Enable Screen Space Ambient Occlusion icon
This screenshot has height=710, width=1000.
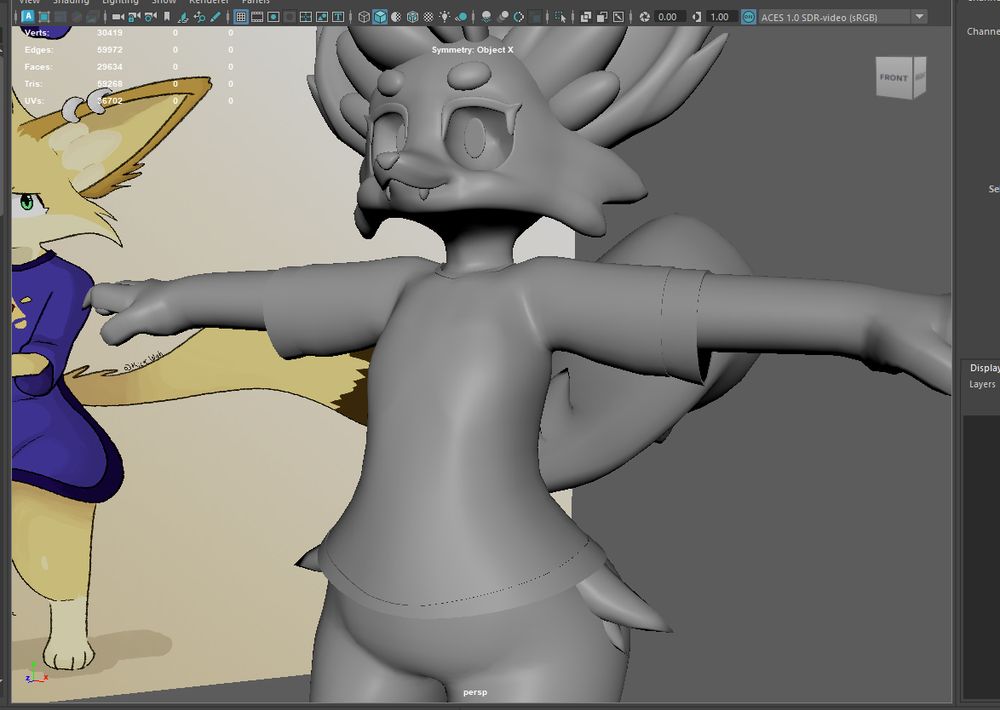486,17
